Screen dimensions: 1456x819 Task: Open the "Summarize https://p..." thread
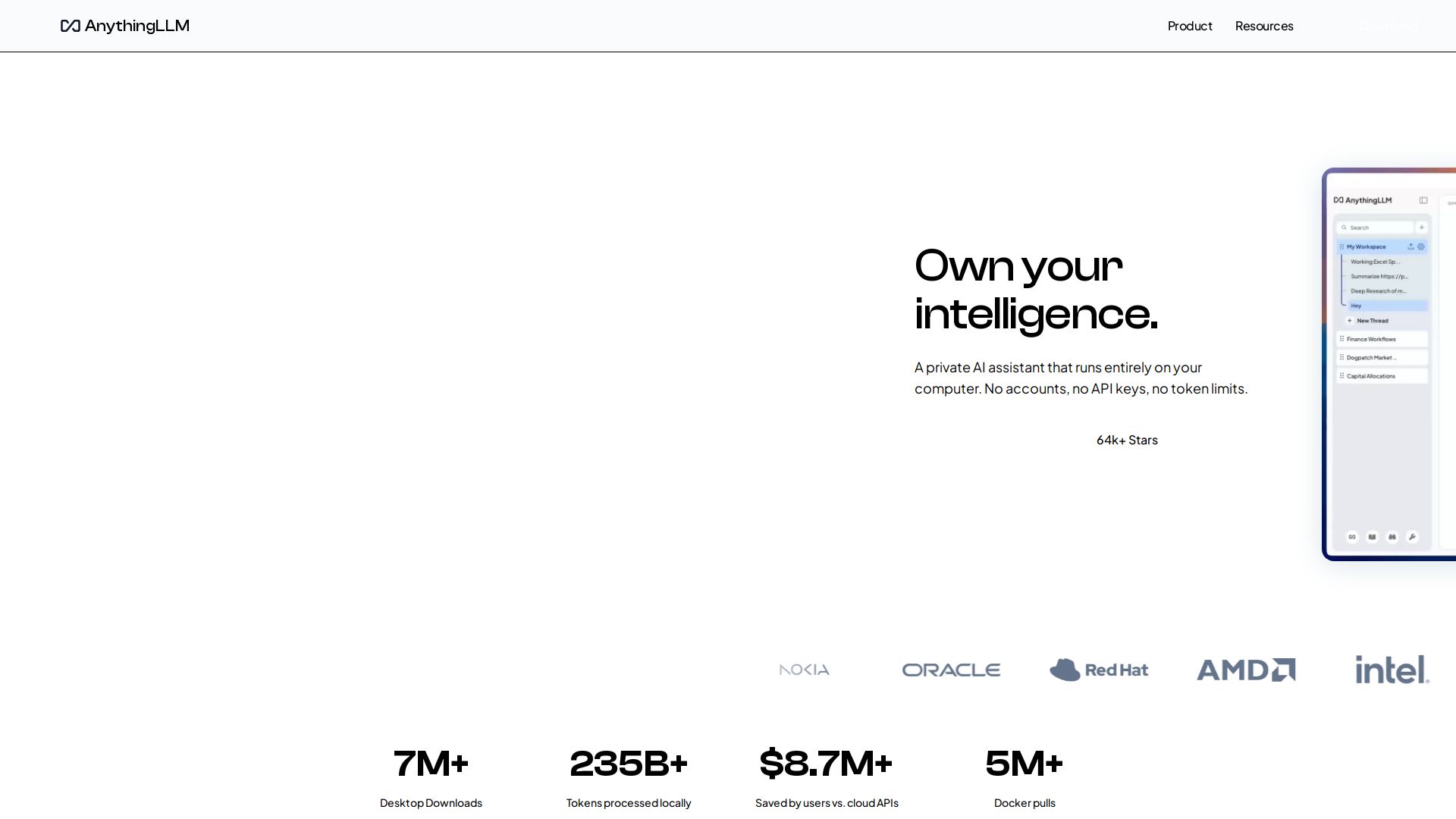pos(1379,276)
